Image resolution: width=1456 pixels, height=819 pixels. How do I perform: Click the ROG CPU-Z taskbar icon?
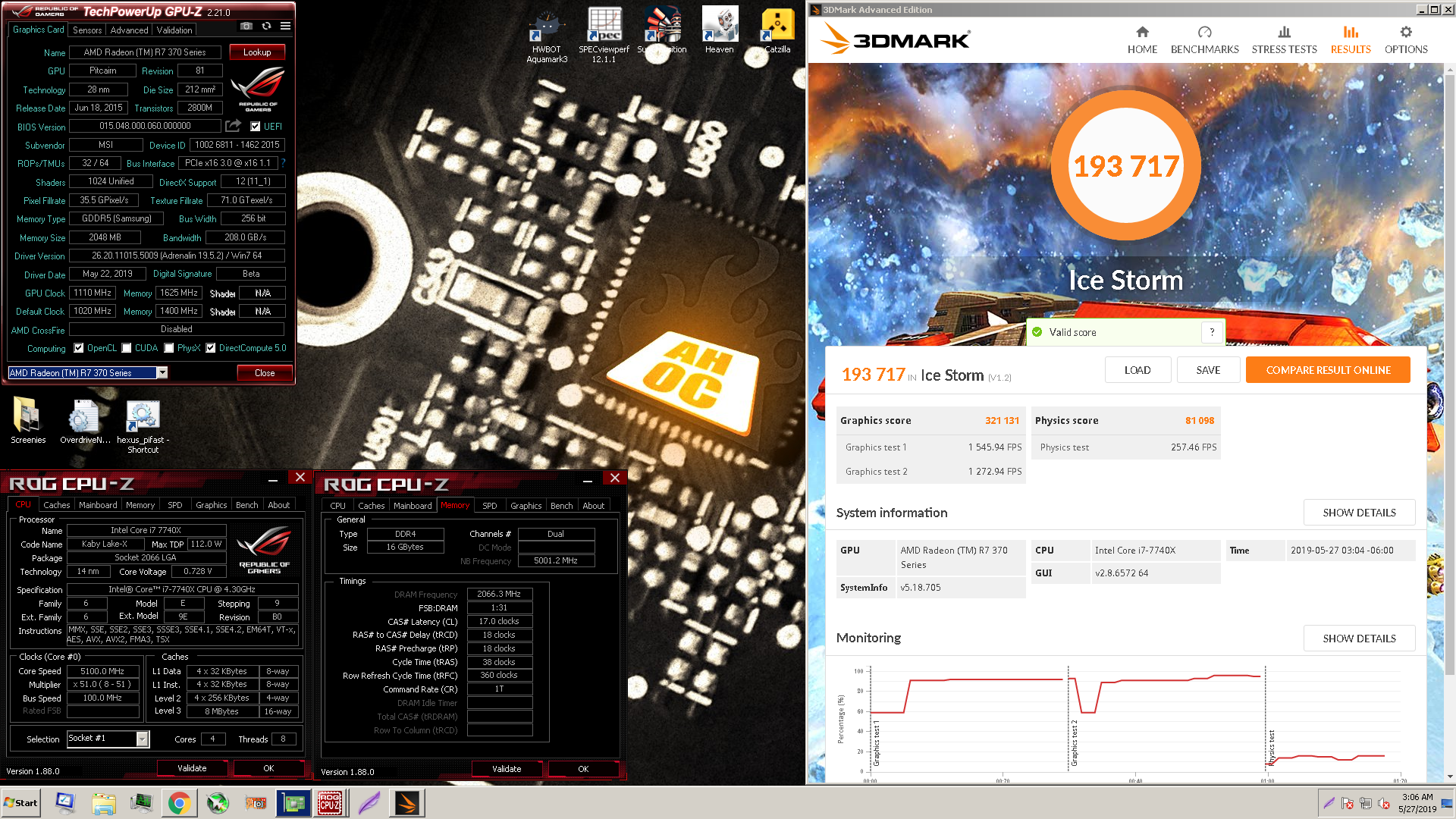329,803
